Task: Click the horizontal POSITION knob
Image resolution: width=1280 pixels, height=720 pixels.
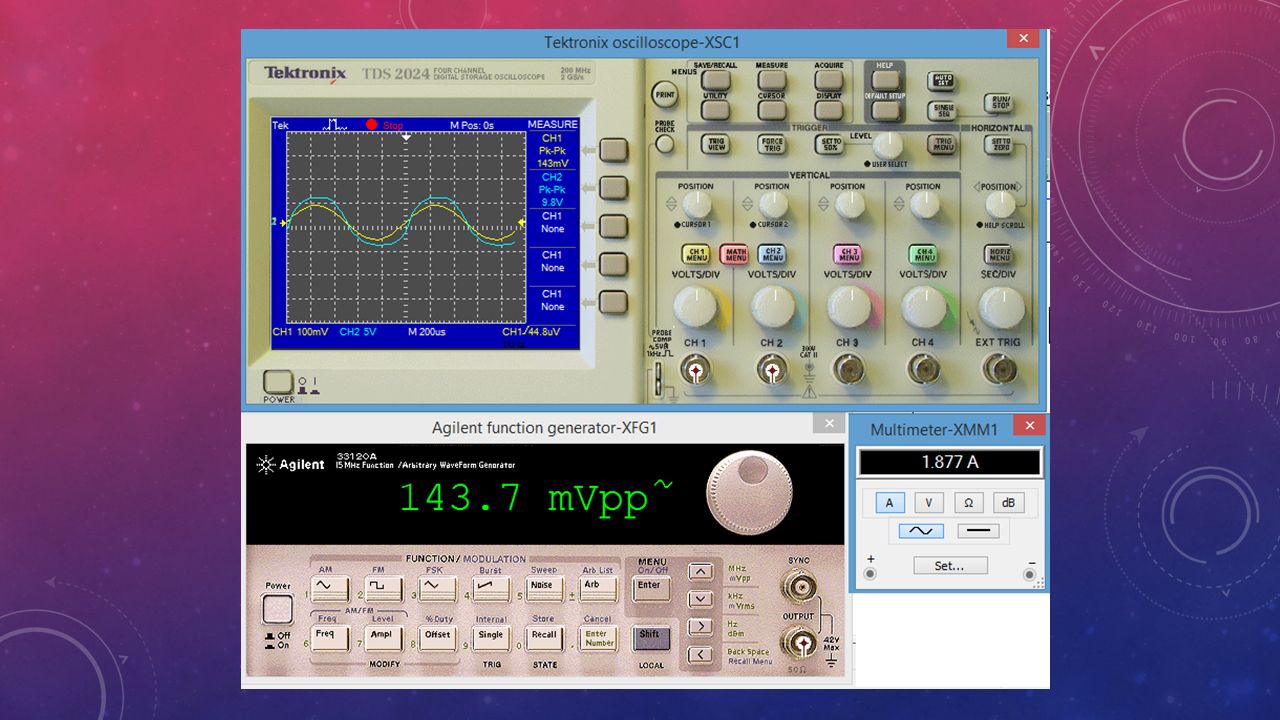Action: [999, 204]
